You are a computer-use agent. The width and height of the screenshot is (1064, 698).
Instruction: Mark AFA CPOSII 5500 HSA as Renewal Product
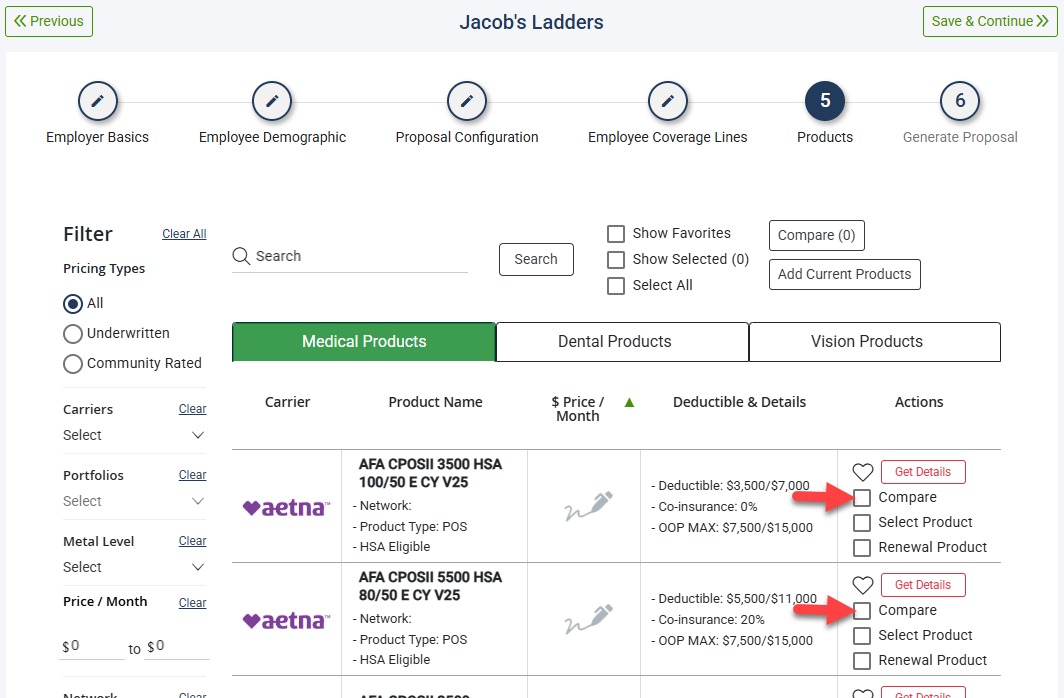pyautogui.click(x=862, y=661)
